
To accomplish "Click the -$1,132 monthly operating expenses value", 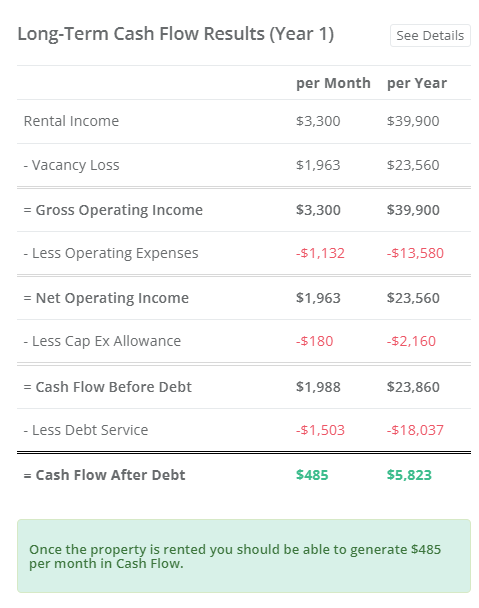I will pyautogui.click(x=320, y=254).
